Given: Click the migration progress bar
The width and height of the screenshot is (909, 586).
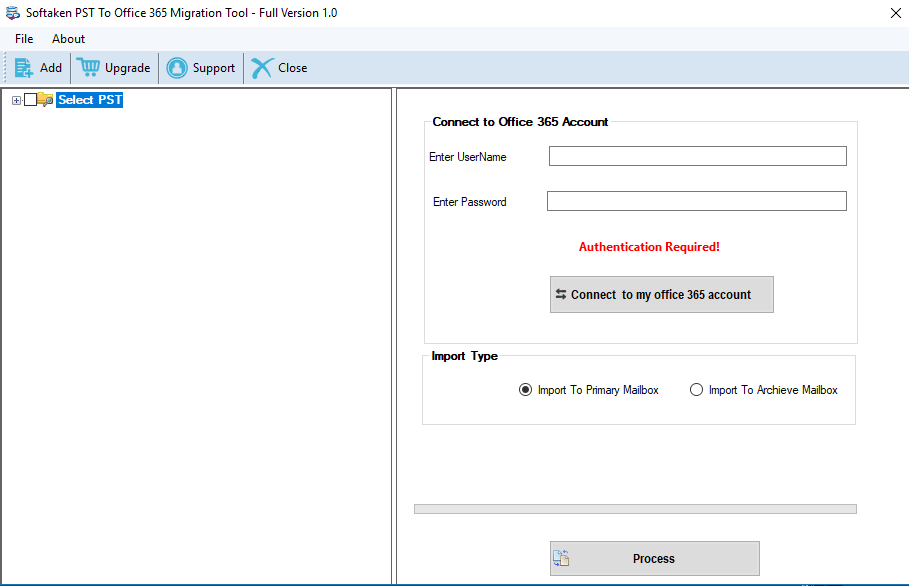Looking at the screenshot, I should click(635, 509).
